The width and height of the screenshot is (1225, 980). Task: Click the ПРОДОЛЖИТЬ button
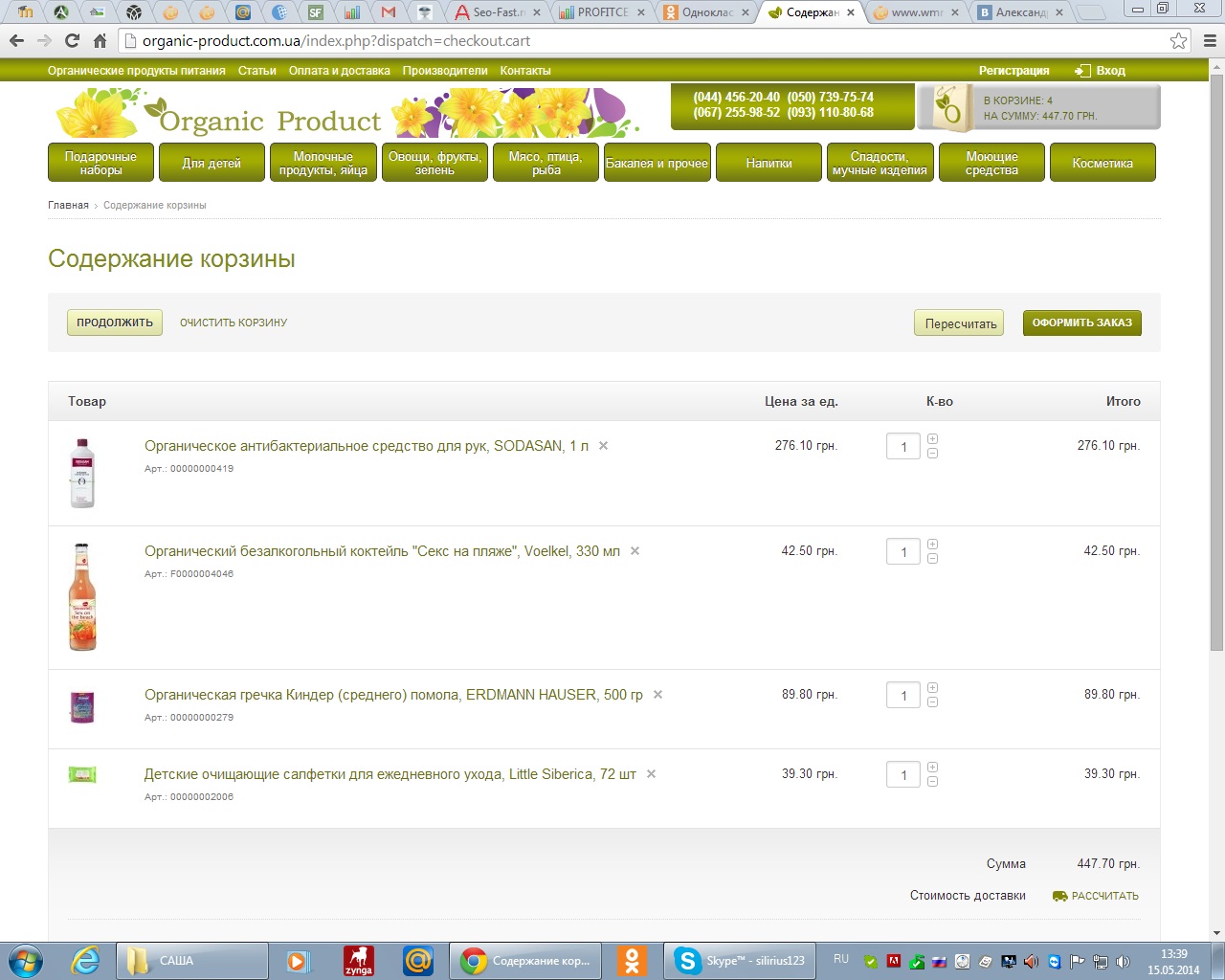(115, 323)
